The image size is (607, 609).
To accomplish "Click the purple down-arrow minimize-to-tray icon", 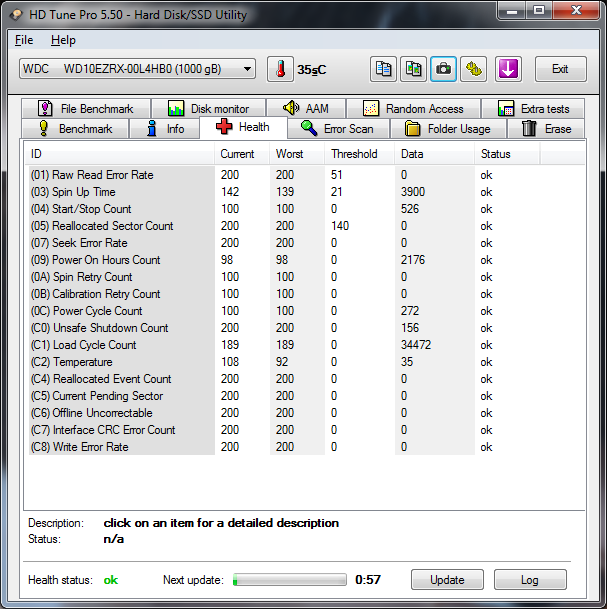I will point(508,70).
